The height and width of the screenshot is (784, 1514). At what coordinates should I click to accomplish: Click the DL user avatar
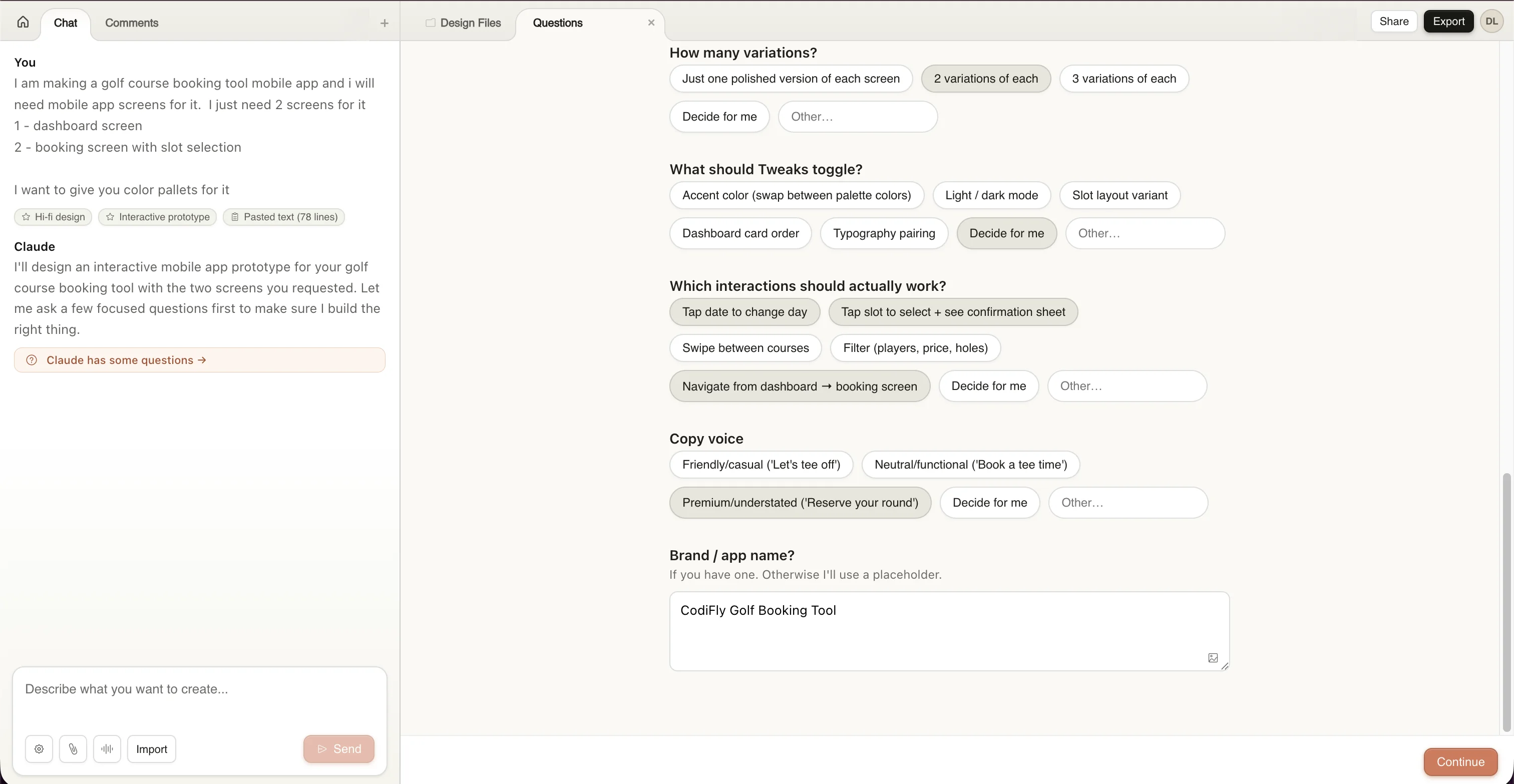(x=1492, y=21)
